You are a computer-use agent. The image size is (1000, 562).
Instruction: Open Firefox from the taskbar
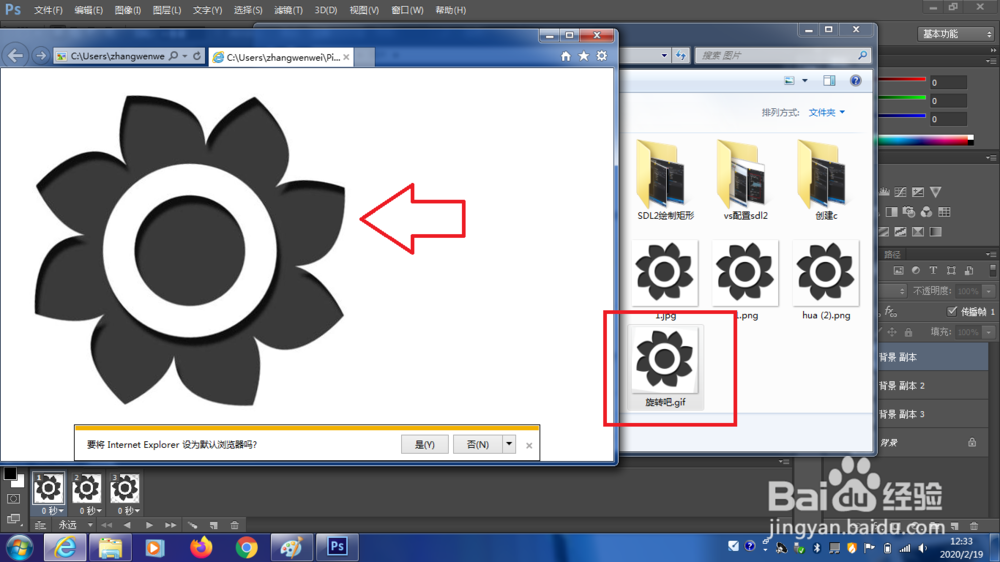(x=201, y=547)
